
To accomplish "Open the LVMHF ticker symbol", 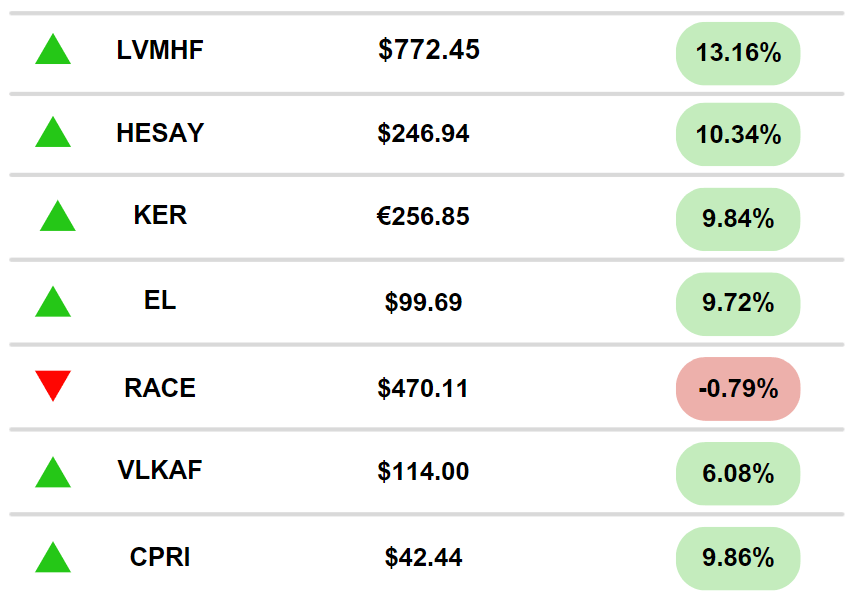I will pyautogui.click(x=160, y=50).
